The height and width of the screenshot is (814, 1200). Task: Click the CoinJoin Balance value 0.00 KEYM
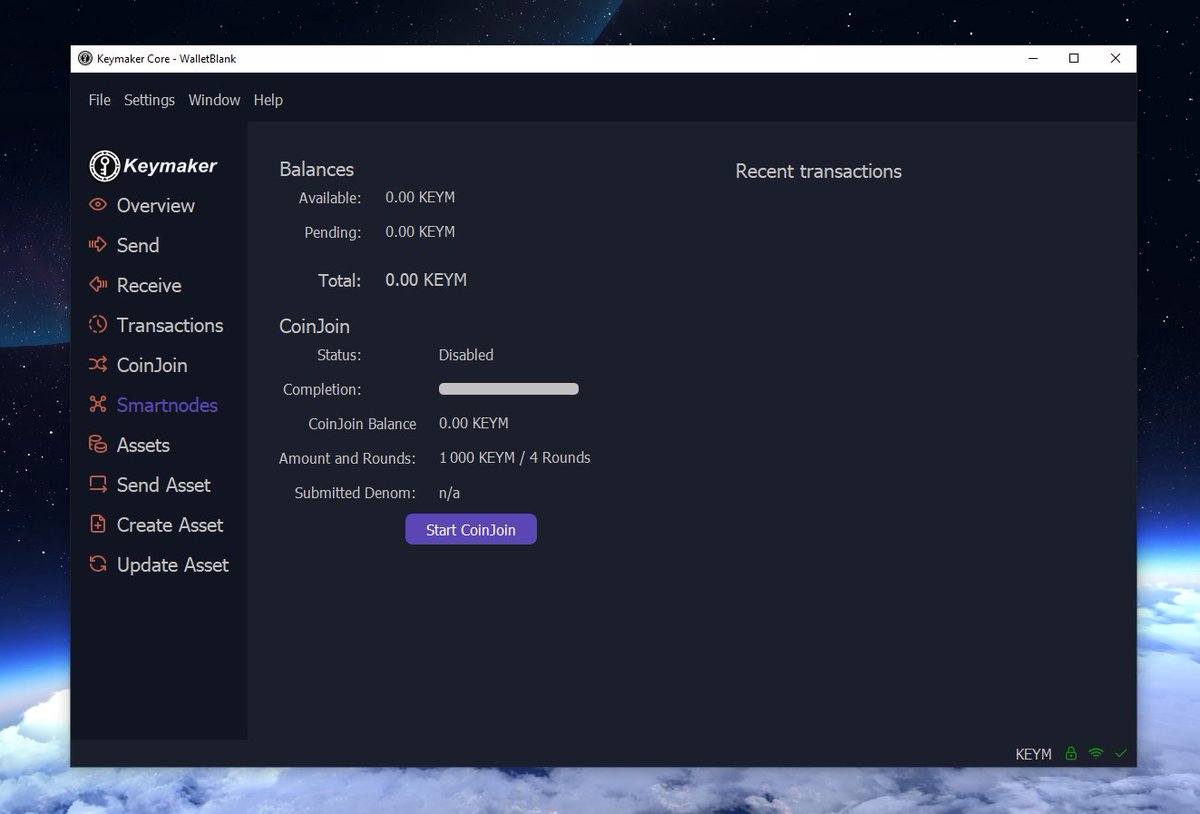(x=474, y=424)
